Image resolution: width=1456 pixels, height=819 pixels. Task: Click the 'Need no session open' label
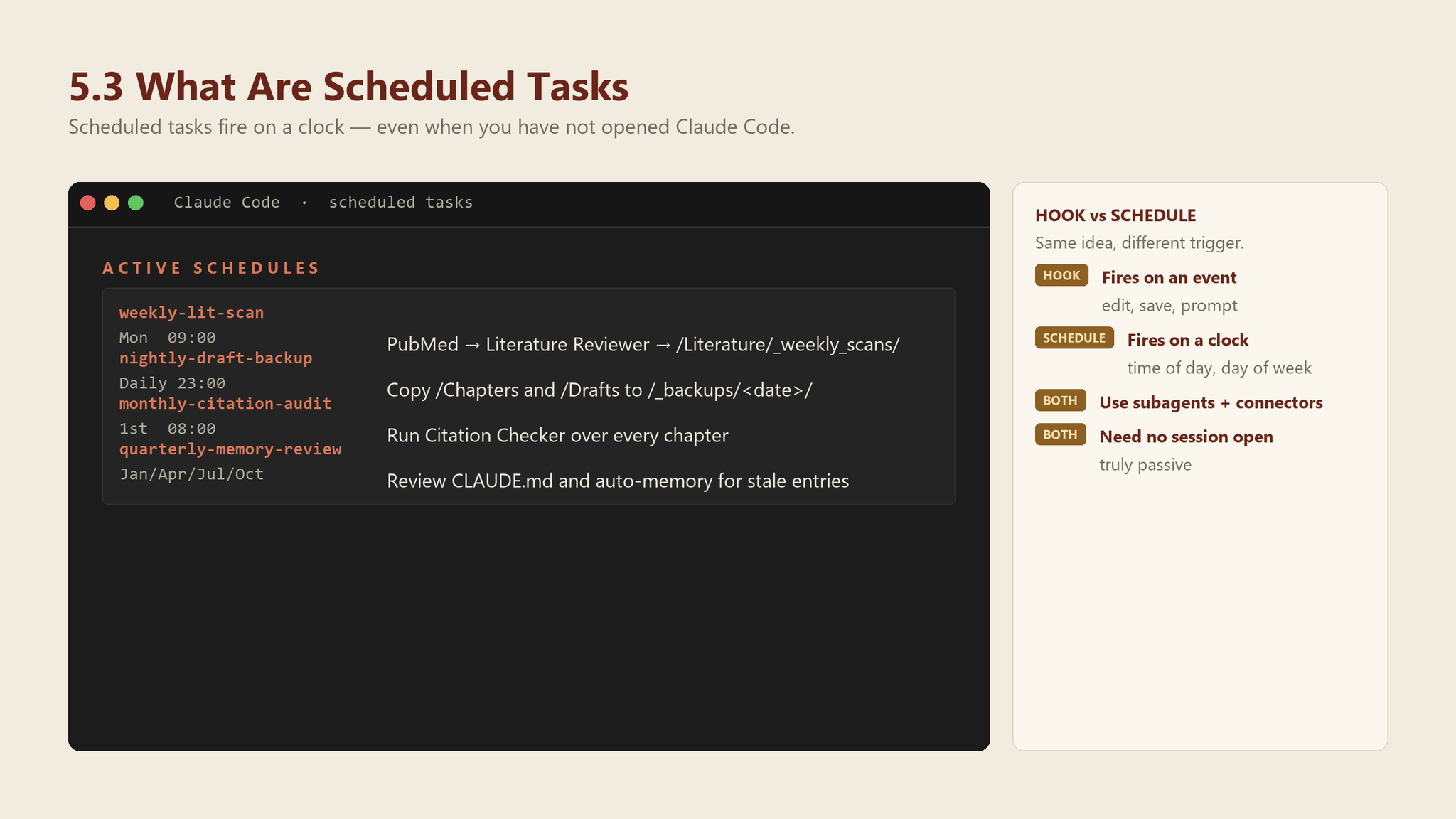(x=1187, y=437)
